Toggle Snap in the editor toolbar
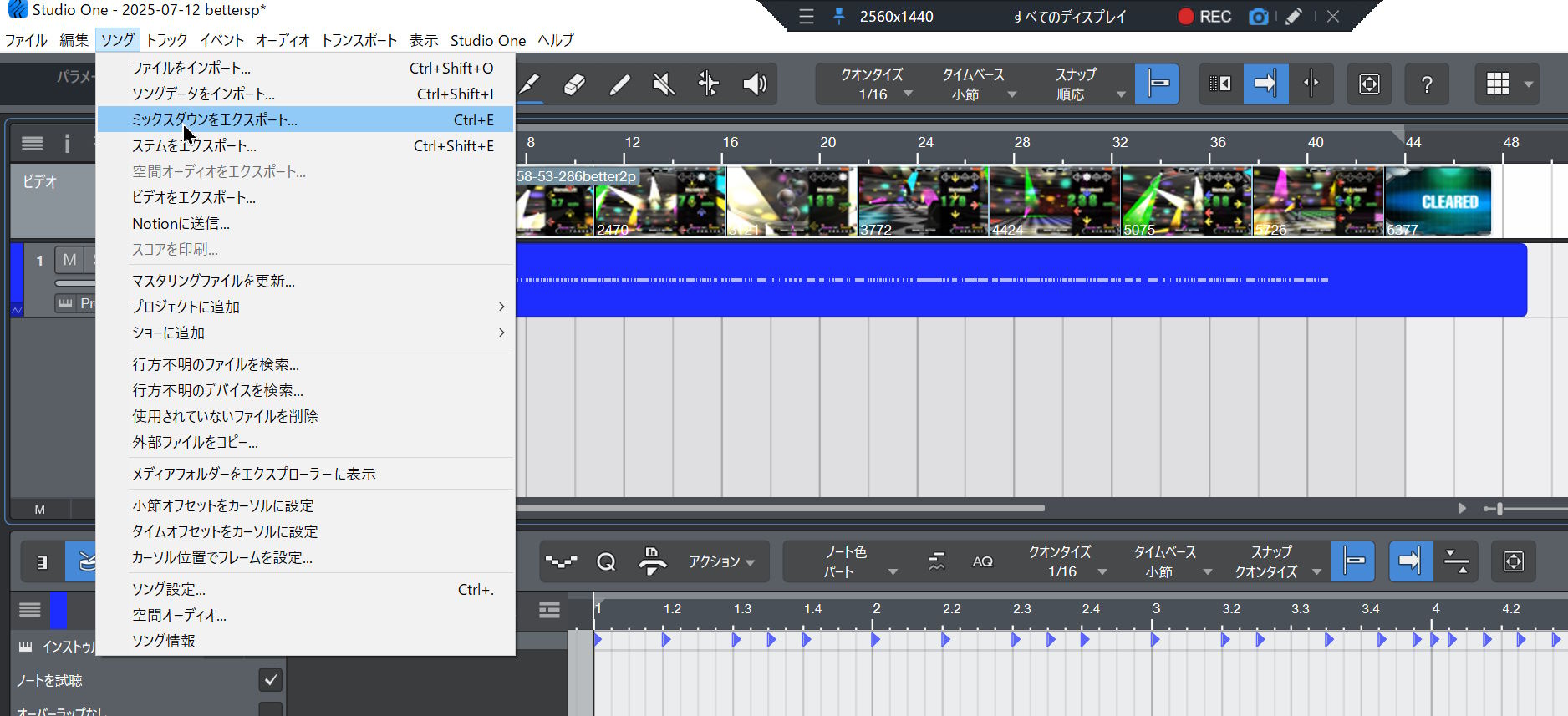Screen dimensions: 1568x716 [1353, 561]
